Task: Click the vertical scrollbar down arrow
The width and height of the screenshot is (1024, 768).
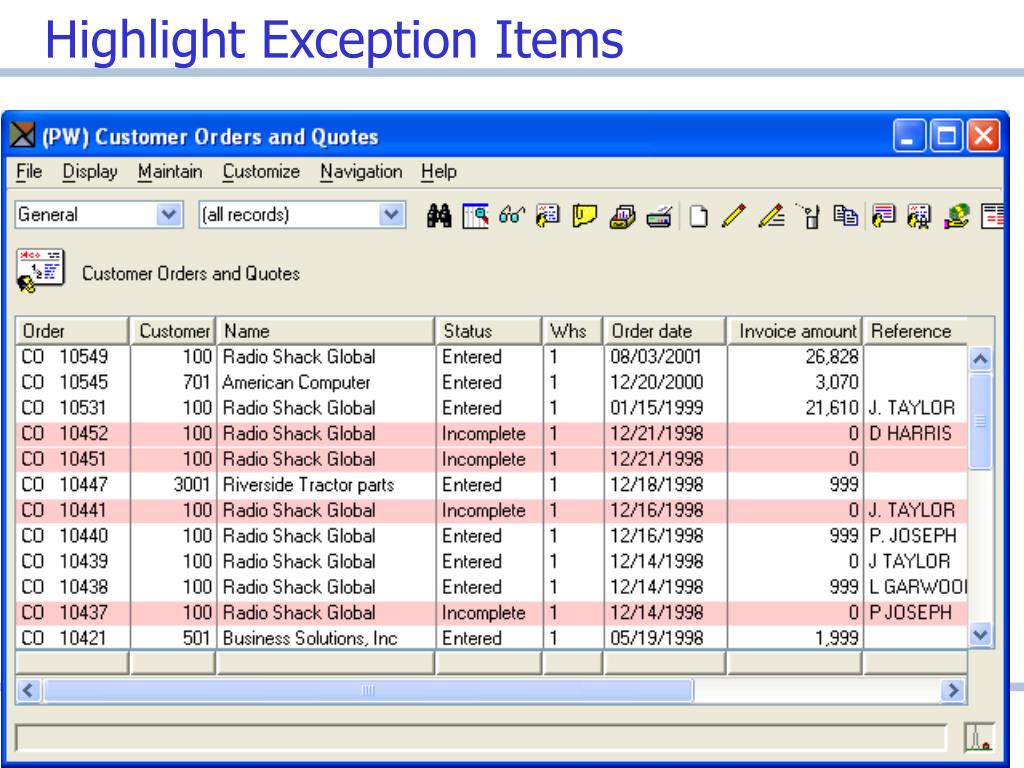Action: (980, 634)
